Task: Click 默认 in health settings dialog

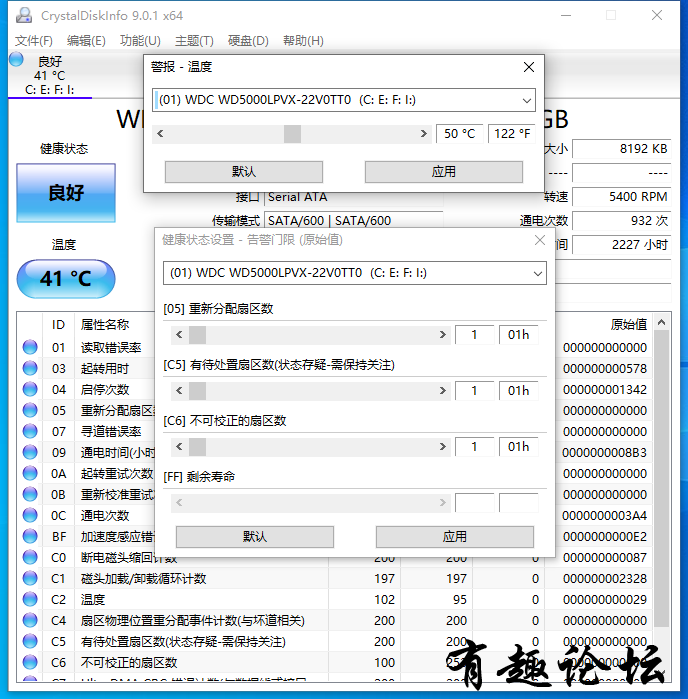Action: pyautogui.click(x=255, y=537)
